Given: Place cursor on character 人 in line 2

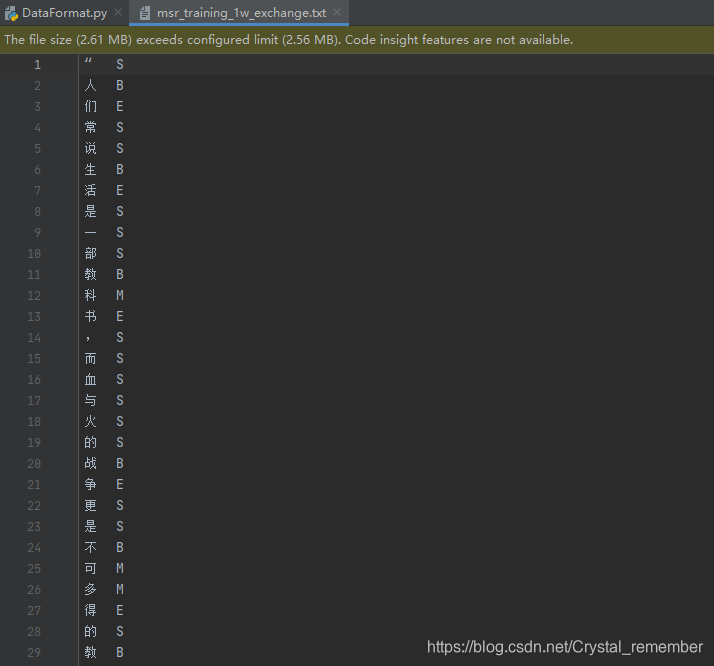Looking at the screenshot, I should [x=91, y=86].
